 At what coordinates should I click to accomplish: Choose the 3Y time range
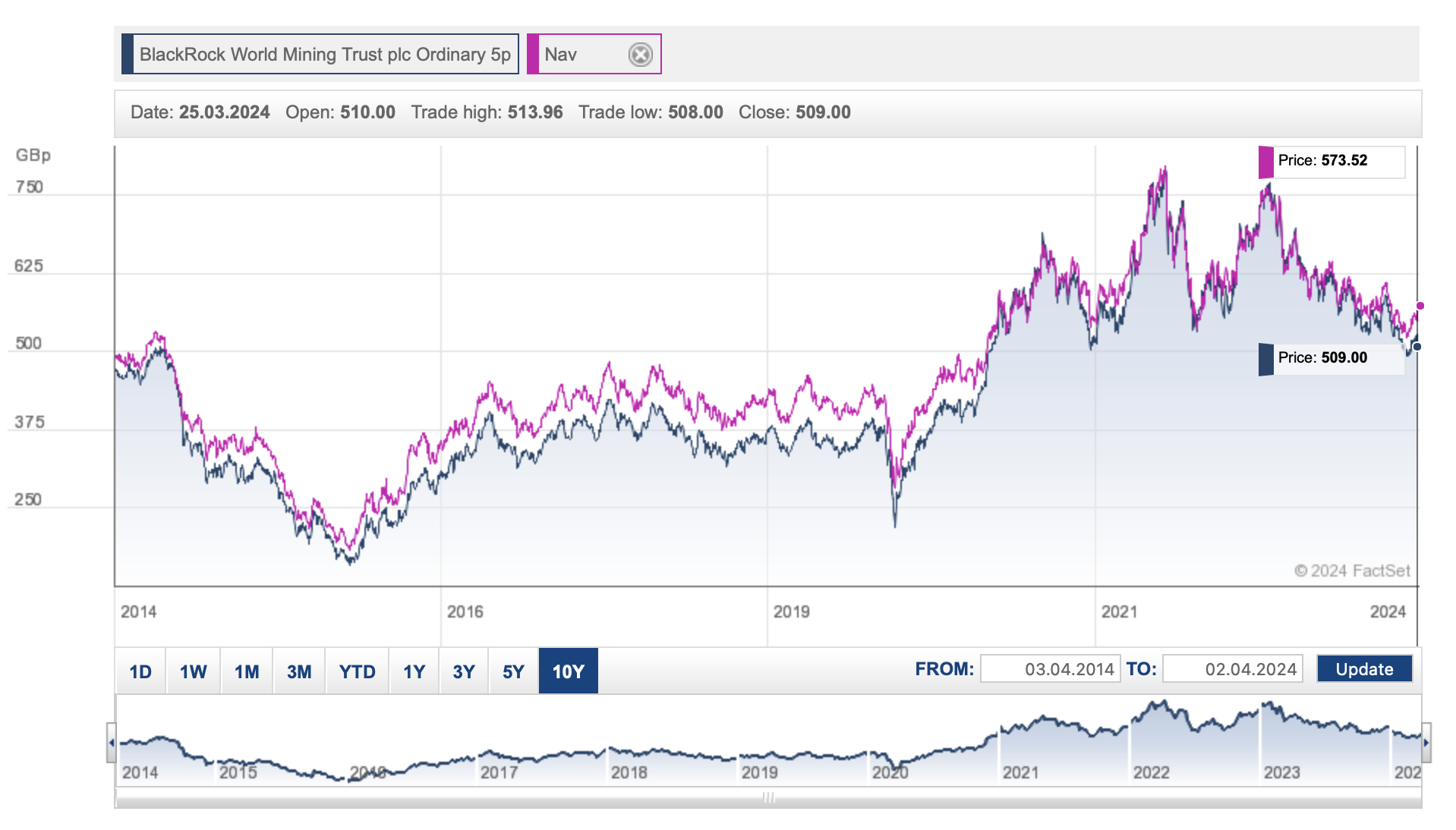(464, 671)
